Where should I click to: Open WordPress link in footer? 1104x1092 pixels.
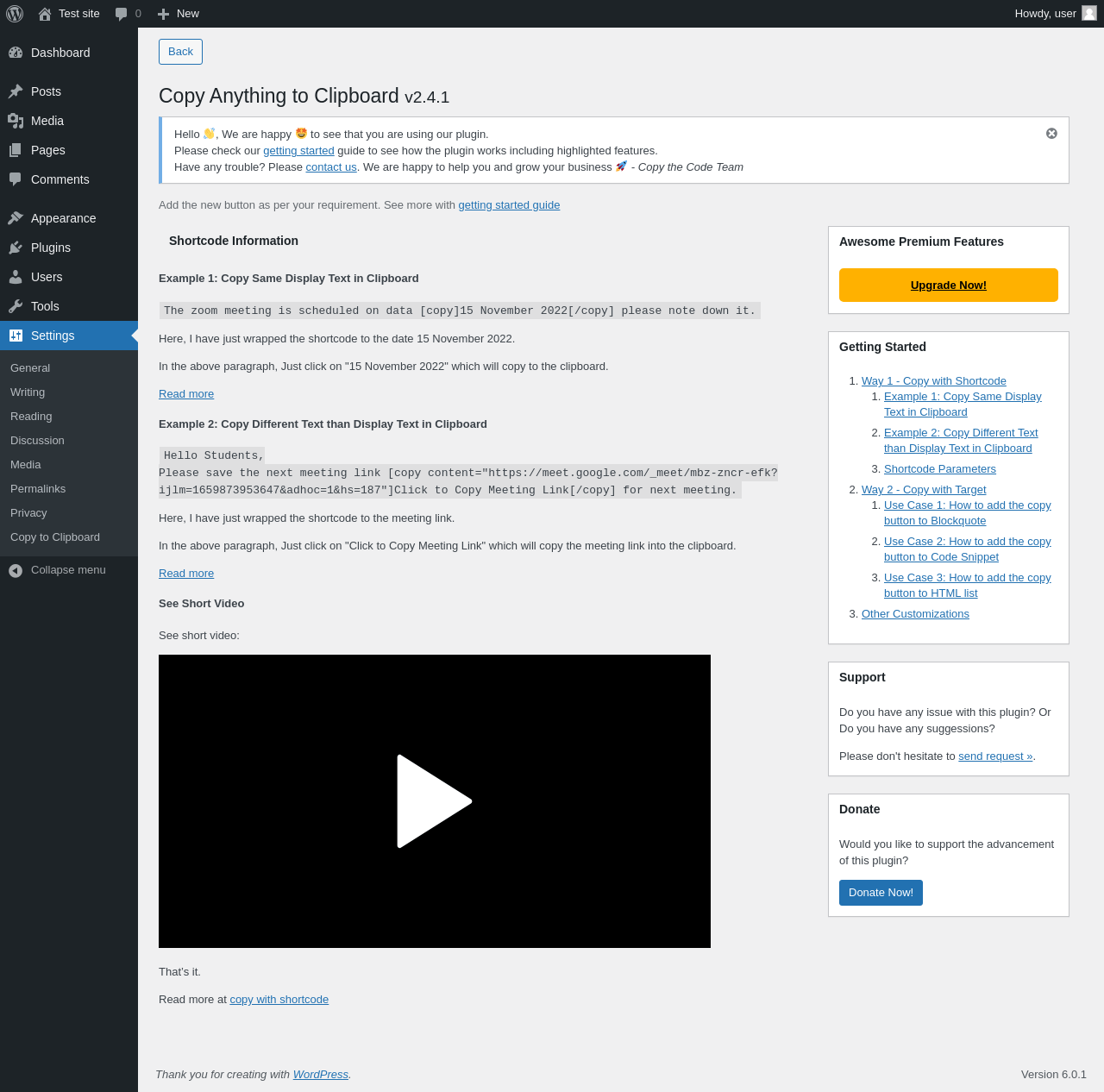(321, 1075)
